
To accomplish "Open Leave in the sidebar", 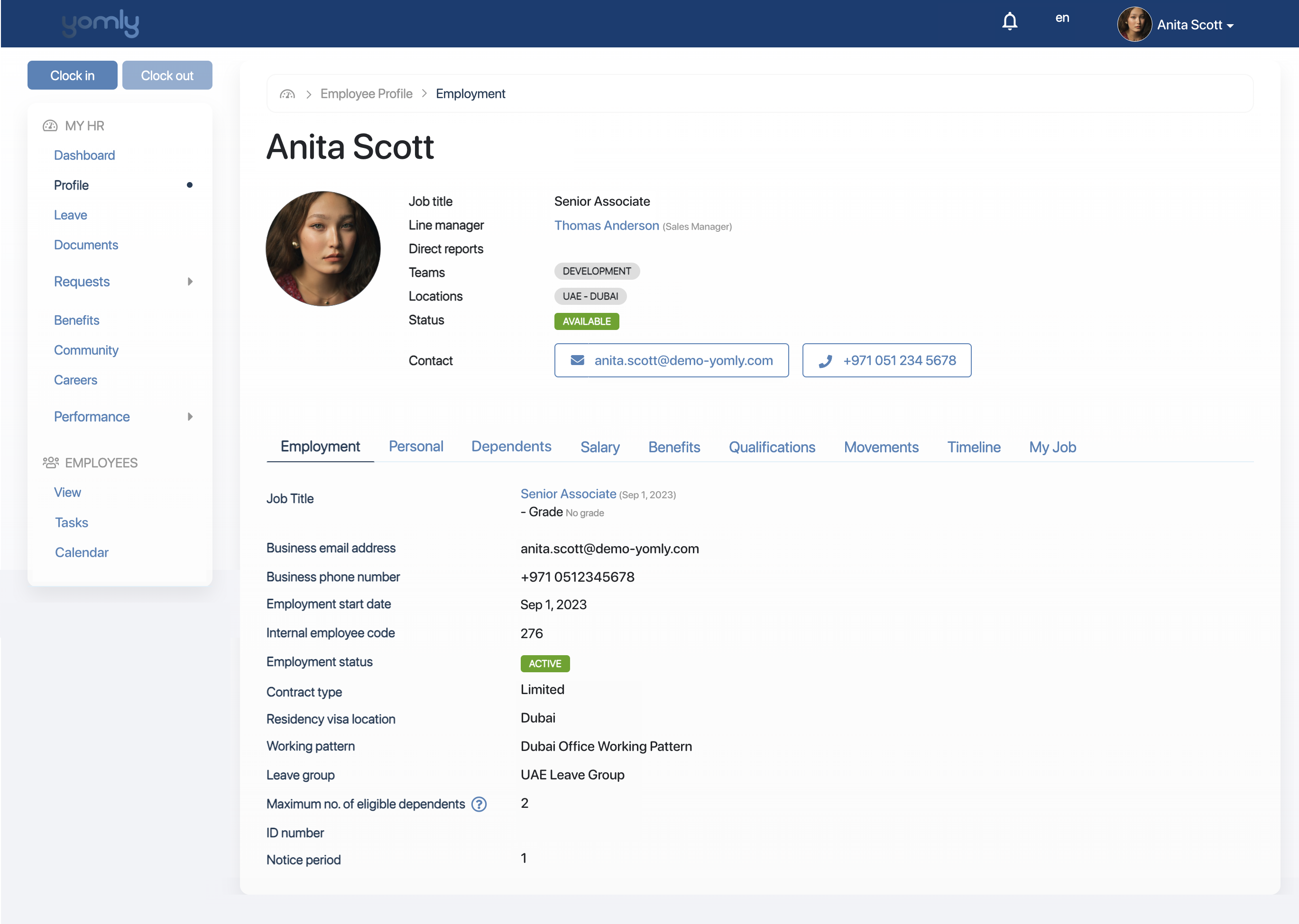I will [71, 215].
